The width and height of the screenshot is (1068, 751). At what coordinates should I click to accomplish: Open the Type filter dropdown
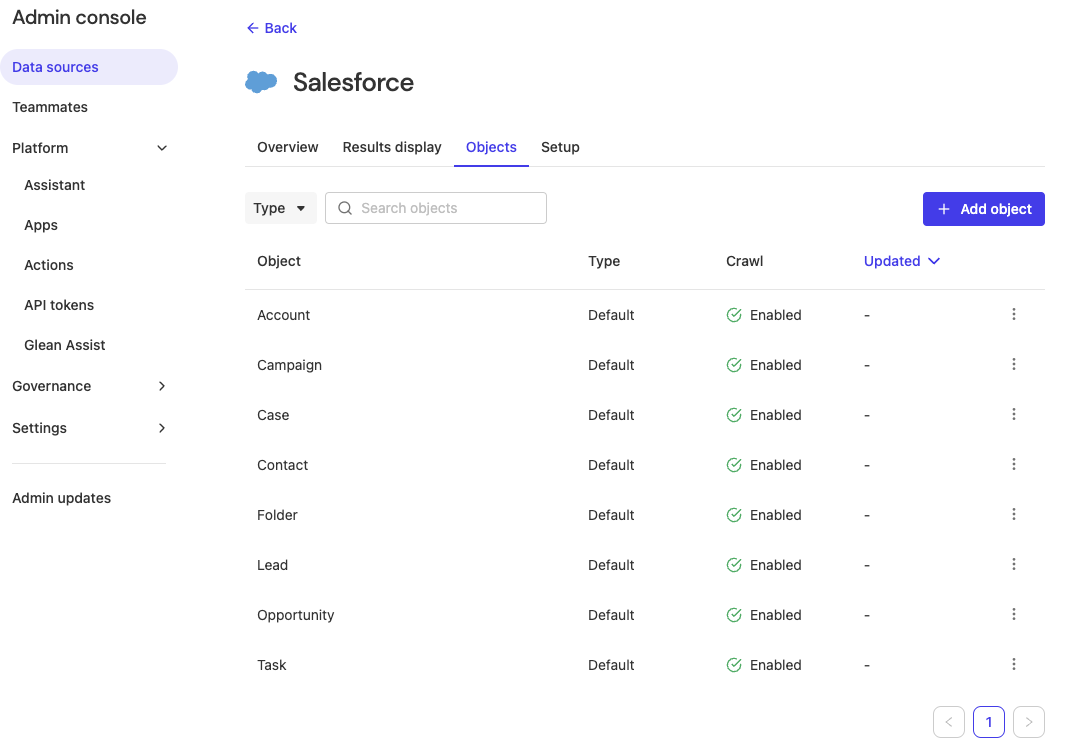click(280, 207)
